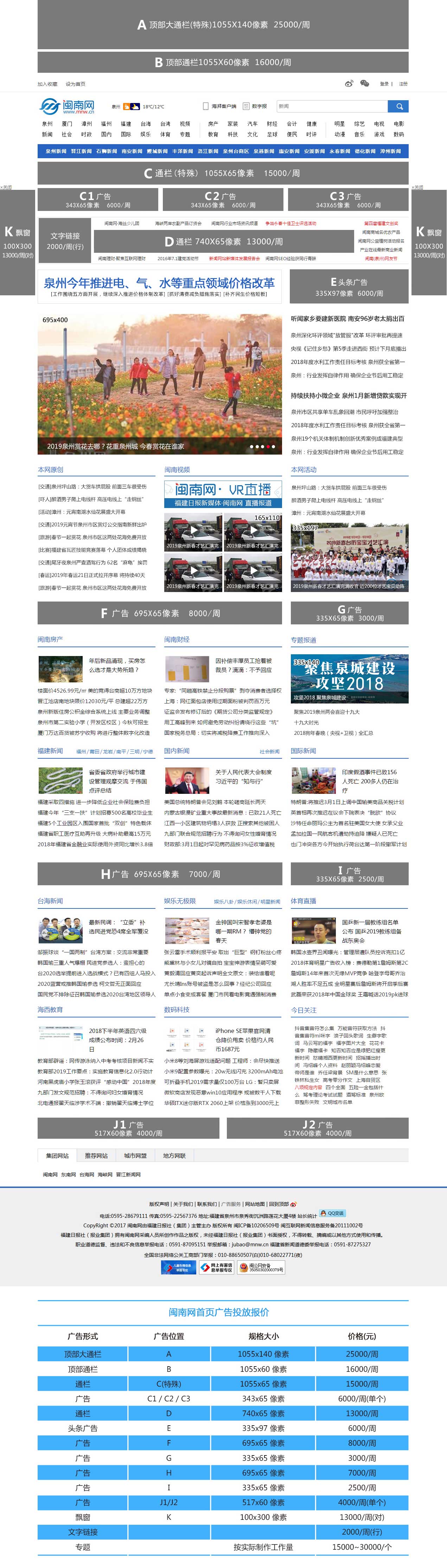The image size is (447, 1568).
Task: Play the bottom-right 闽南视频 video thumbnail
Action: coord(253,572)
